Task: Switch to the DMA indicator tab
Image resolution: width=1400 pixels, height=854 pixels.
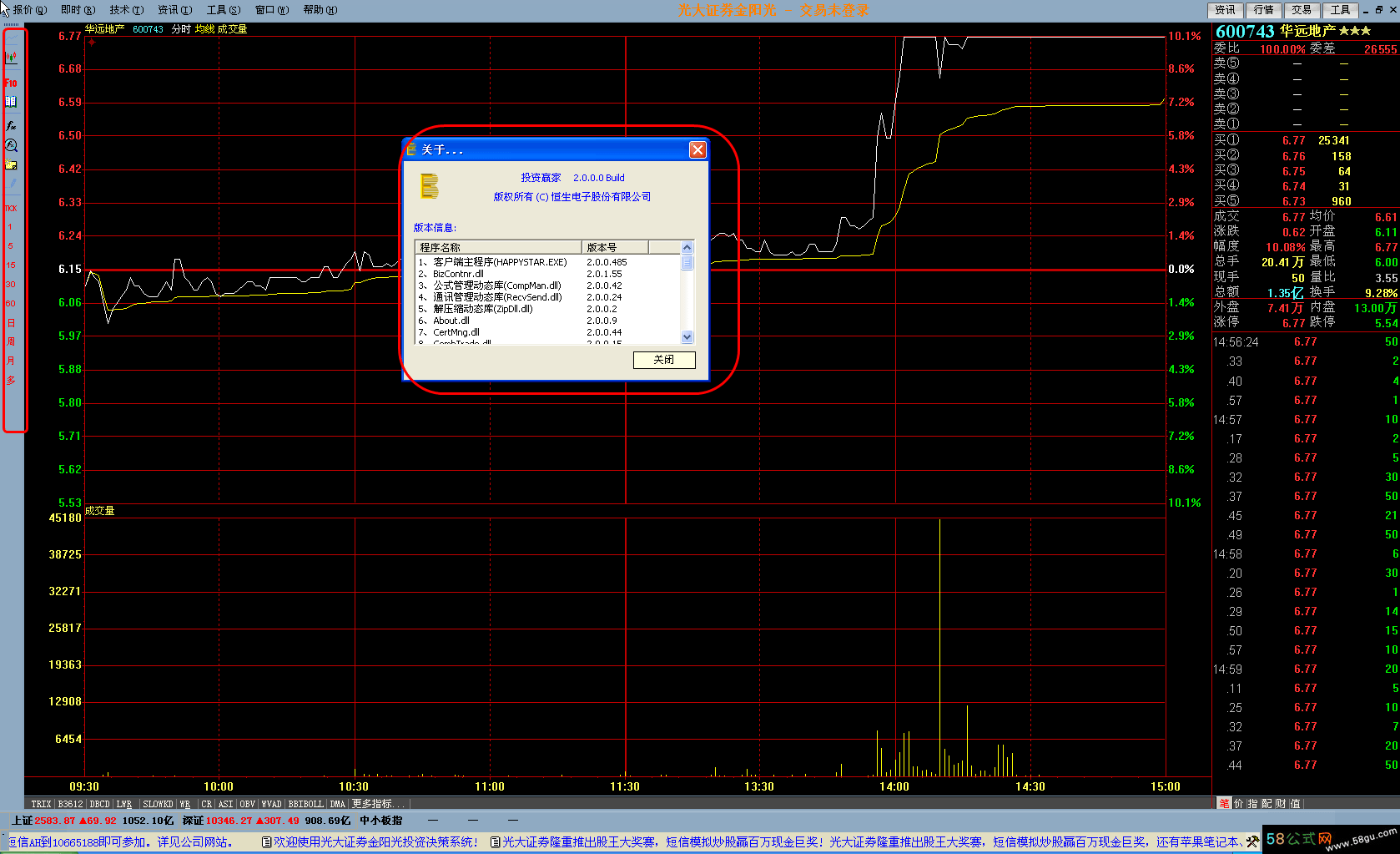Action: tap(337, 804)
